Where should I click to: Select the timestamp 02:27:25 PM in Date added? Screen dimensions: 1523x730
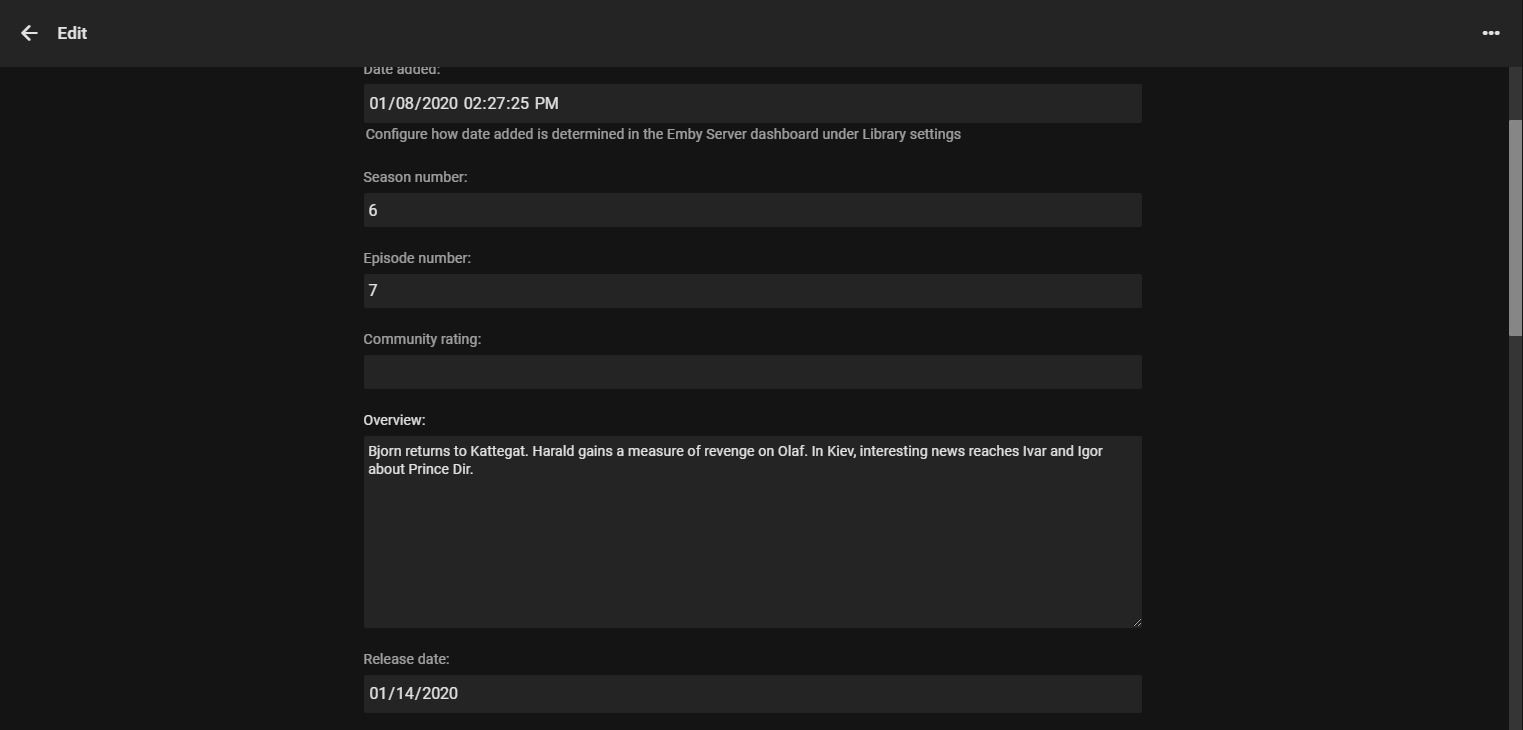tap(512, 103)
